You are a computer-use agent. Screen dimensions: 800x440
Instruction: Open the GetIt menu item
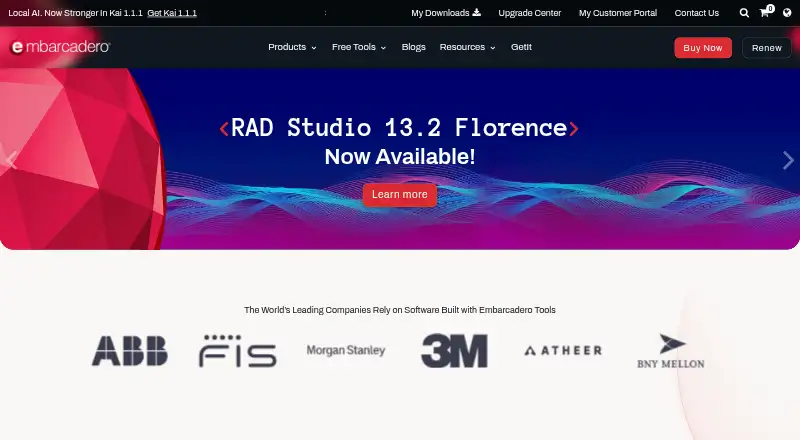[521, 47]
